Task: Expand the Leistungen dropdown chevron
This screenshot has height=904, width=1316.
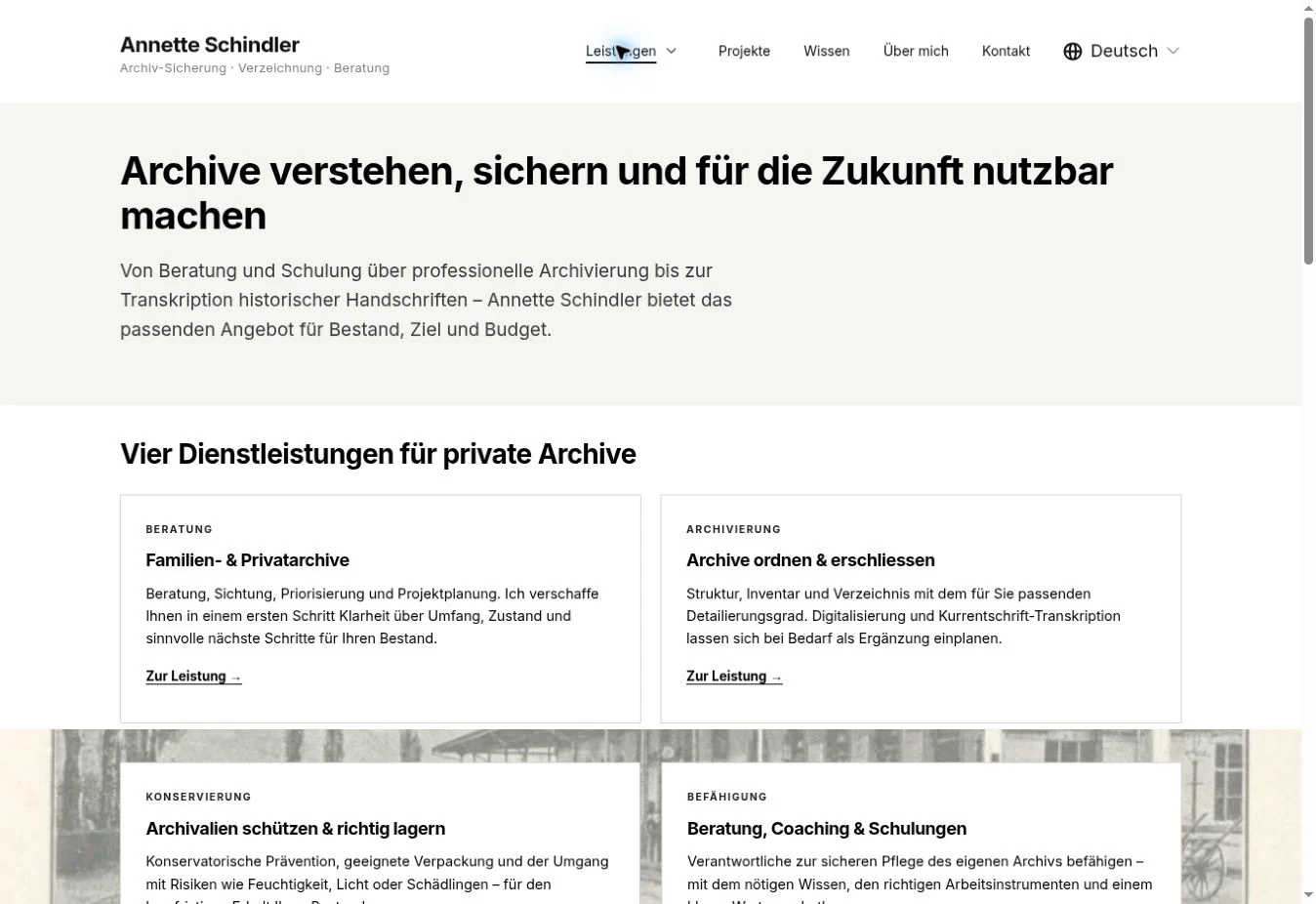Action: click(671, 51)
